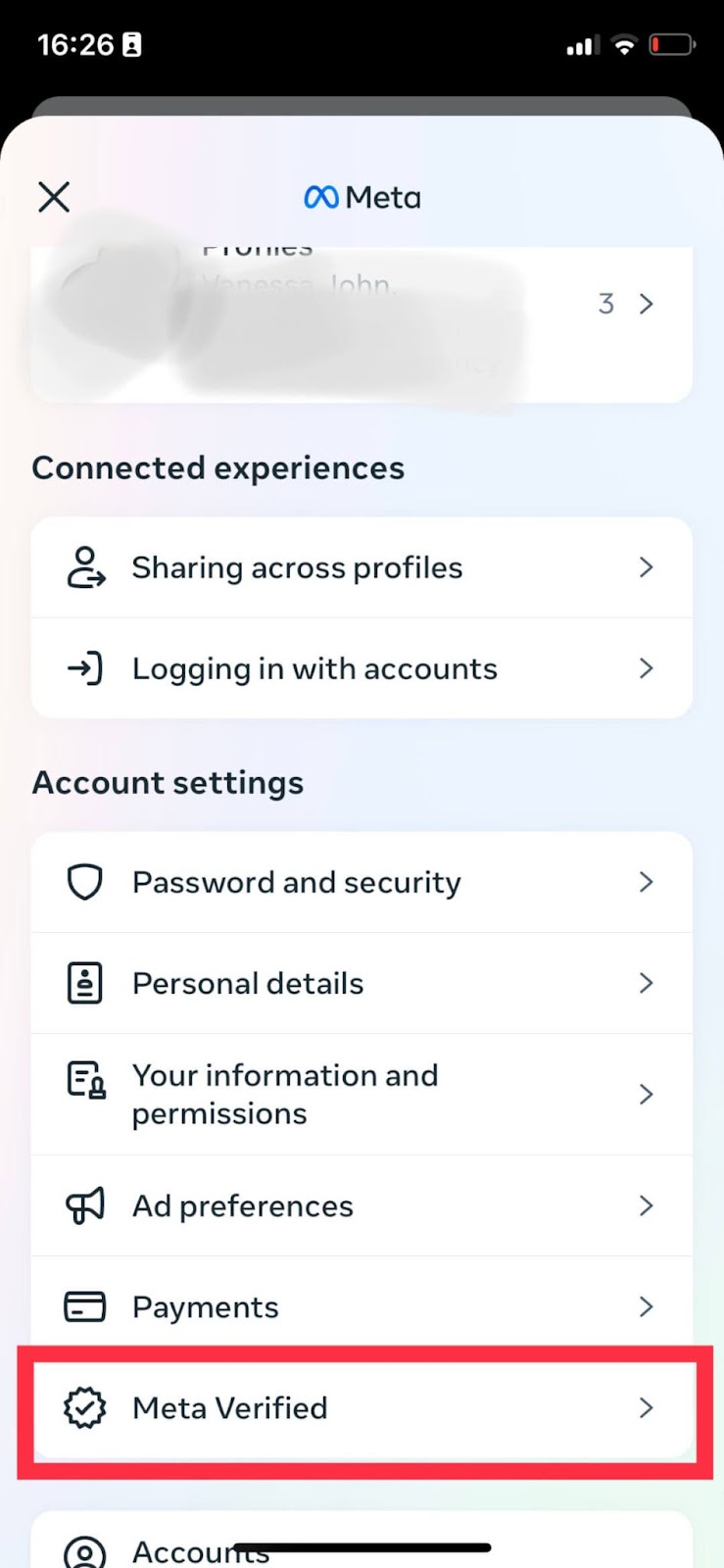Tap the Ad preferences megaphone icon
This screenshot has height=1568, width=724.
tap(85, 1206)
